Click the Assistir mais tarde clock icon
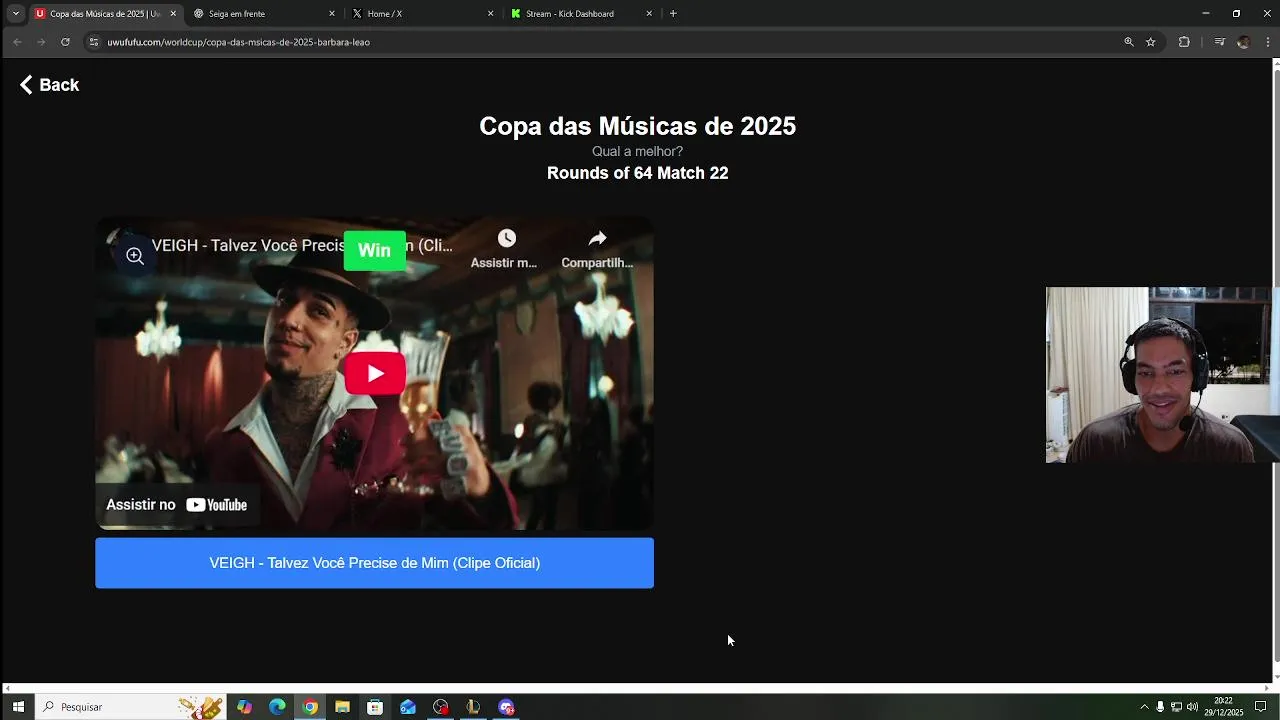 [507, 238]
